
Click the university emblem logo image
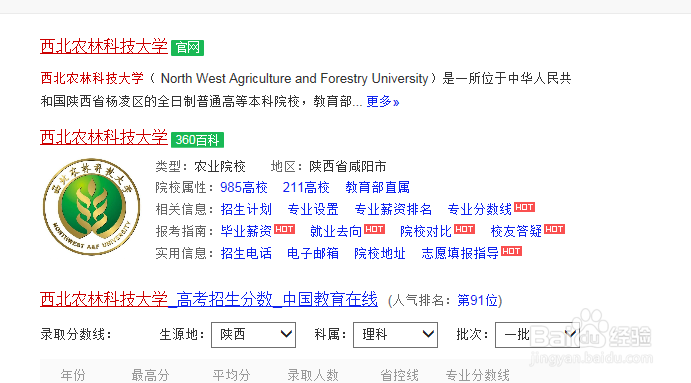(91, 207)
